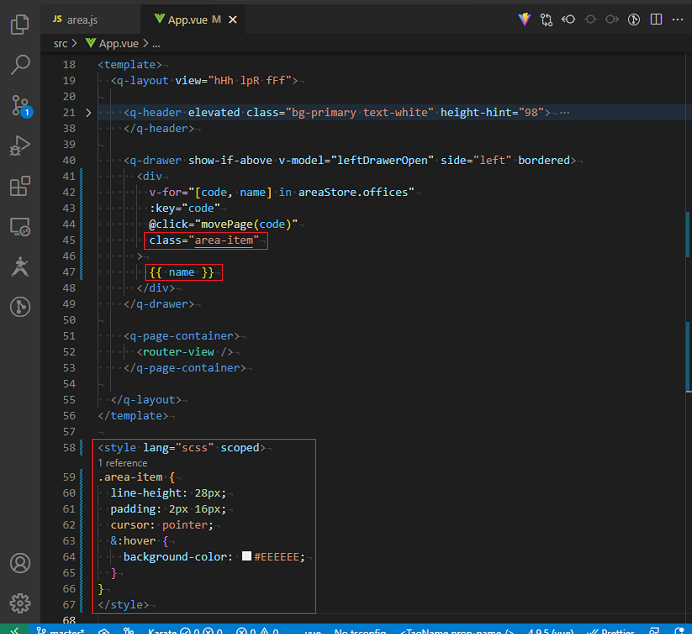
Task: Click the cursor: pointer; declaration
Action: pyautogui.click(x=162, y=525)
